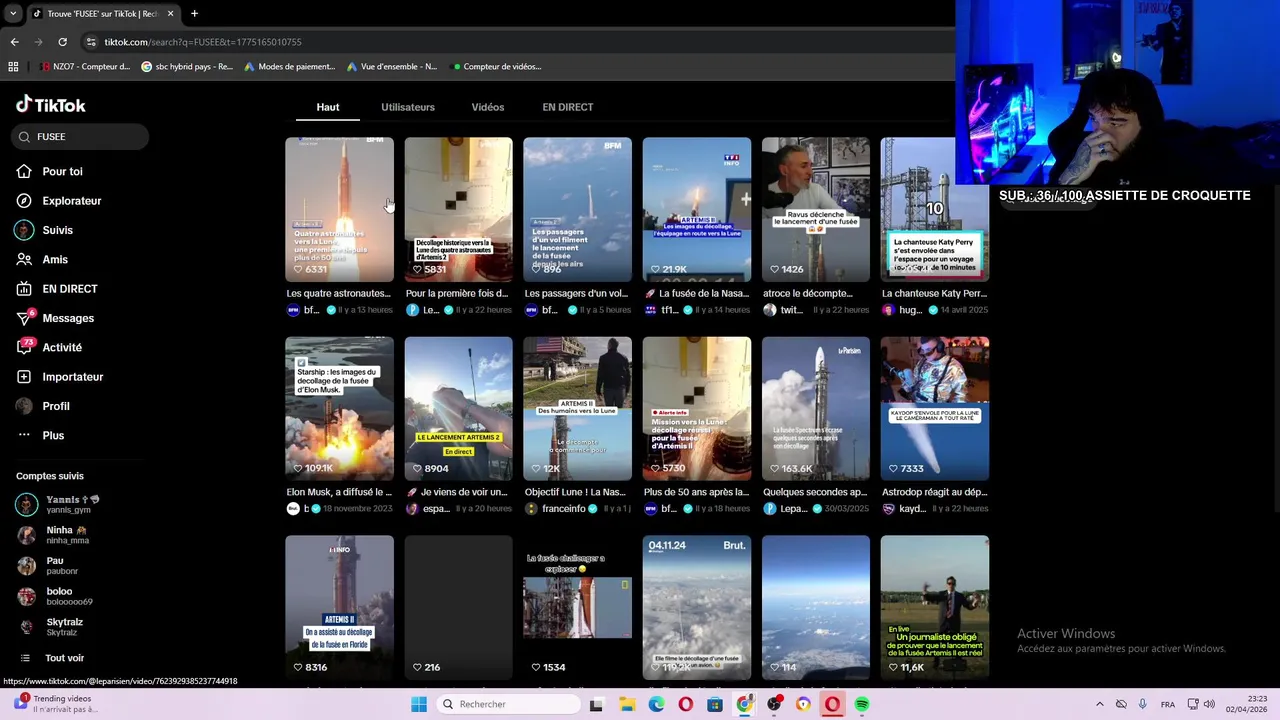Switch to the Vidéos tab

pyautogui.click(x=488, y=107)
